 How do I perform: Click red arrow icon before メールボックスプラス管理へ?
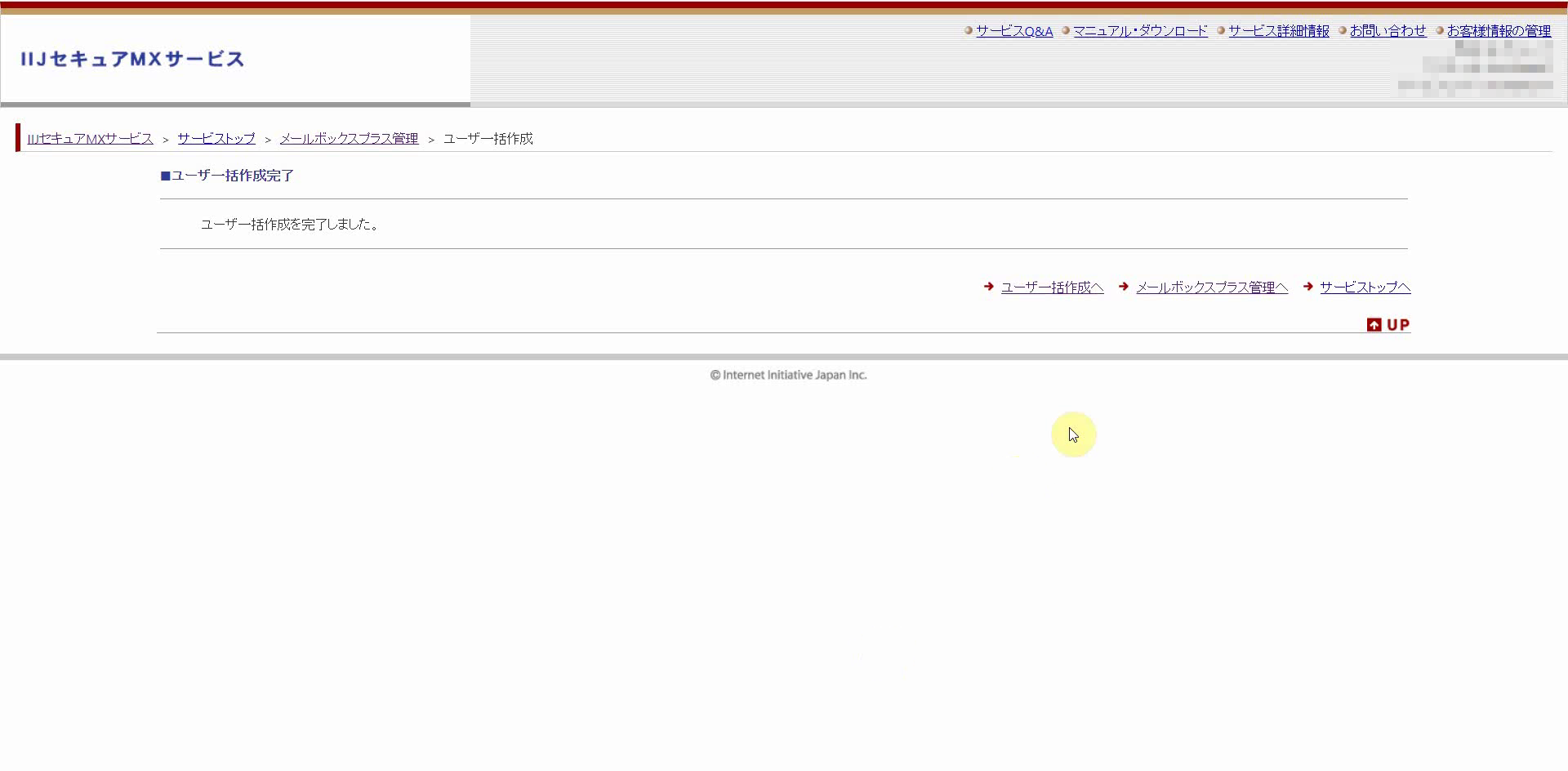1124,287
